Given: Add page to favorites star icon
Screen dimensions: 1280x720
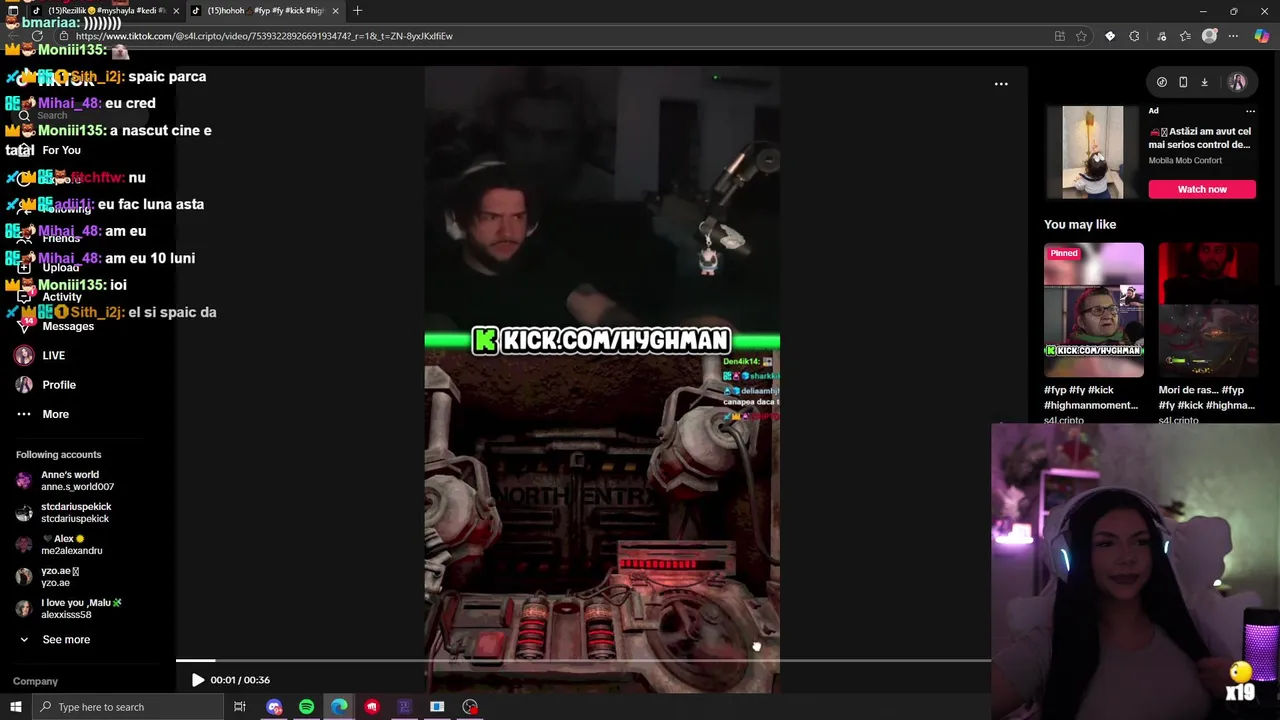Looking at the screenshot, I should 1081,36.
